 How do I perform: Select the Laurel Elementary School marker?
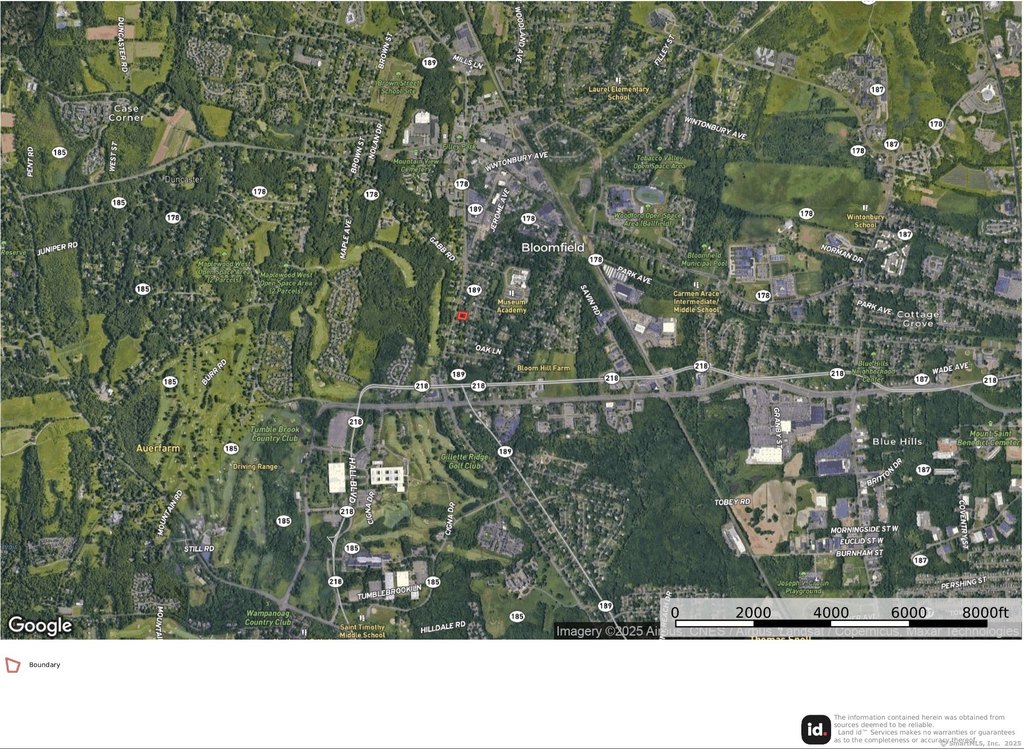coord(619,80)
